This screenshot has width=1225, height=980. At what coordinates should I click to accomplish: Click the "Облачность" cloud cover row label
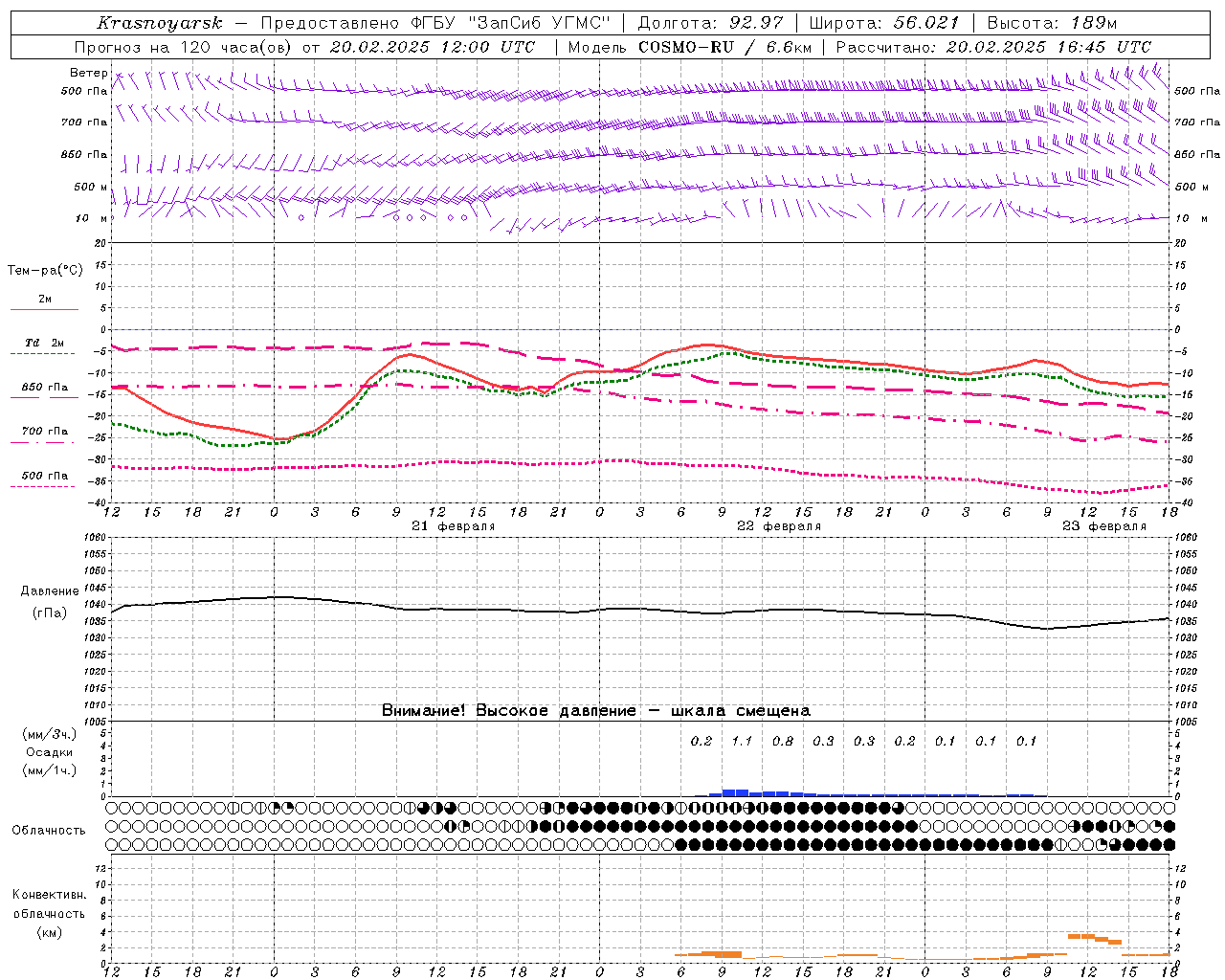[49, 830]
